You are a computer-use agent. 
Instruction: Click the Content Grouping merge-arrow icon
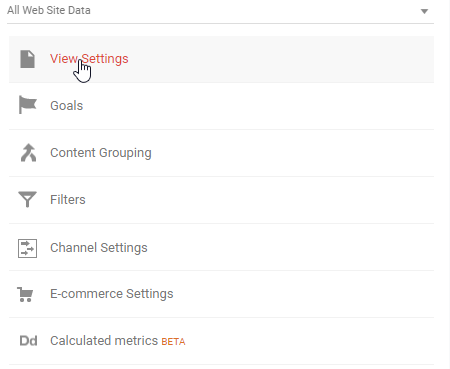pyautogui.click(x=28, y=153)
